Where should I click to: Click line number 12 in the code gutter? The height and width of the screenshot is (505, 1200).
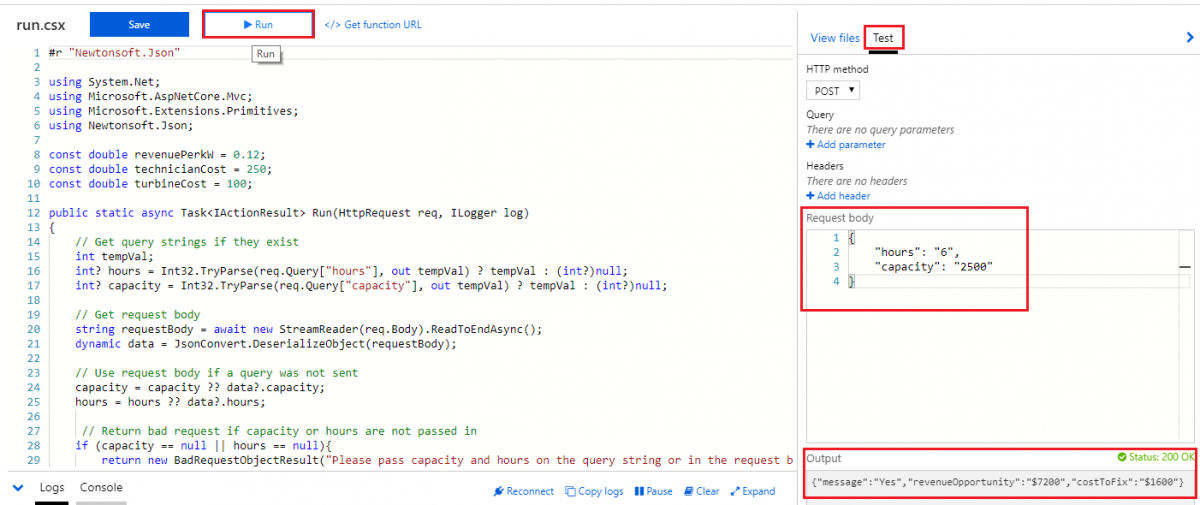[32, 213]
